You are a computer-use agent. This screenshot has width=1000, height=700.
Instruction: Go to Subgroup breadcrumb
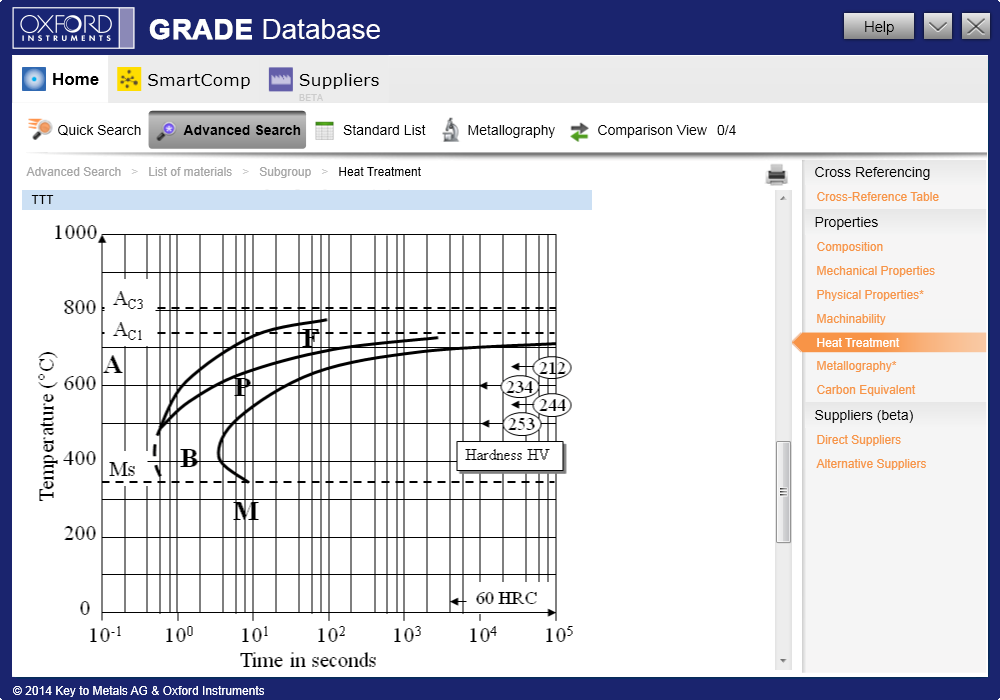(285, 171)
